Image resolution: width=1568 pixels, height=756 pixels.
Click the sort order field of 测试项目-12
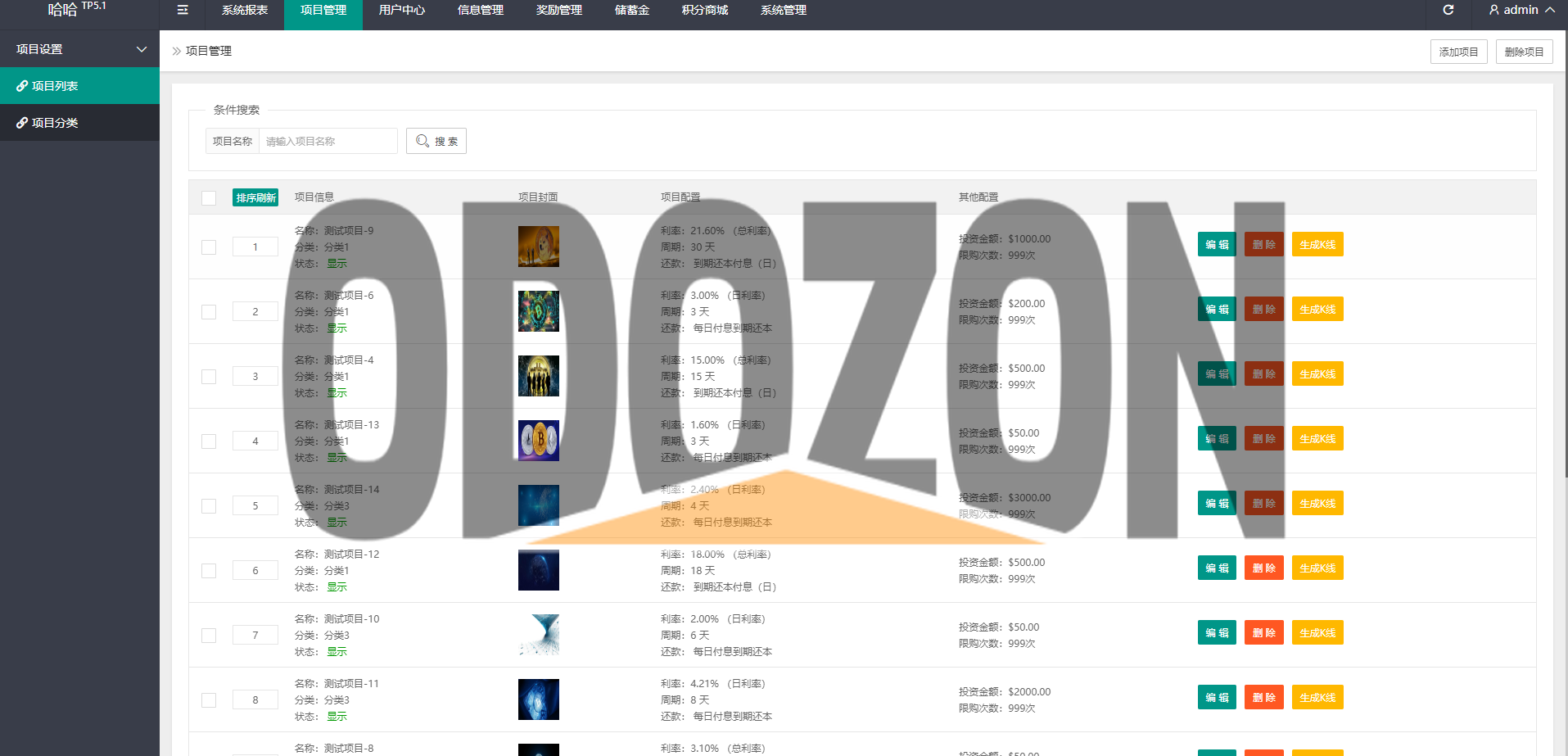point(255,570)
